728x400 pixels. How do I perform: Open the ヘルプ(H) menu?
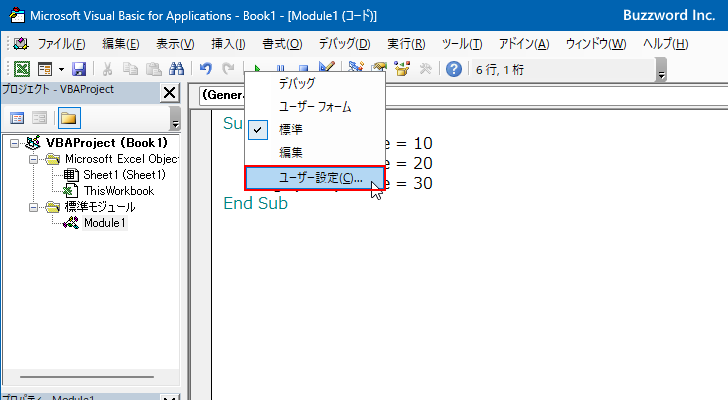pyautogui.click(x=665, y=44)
